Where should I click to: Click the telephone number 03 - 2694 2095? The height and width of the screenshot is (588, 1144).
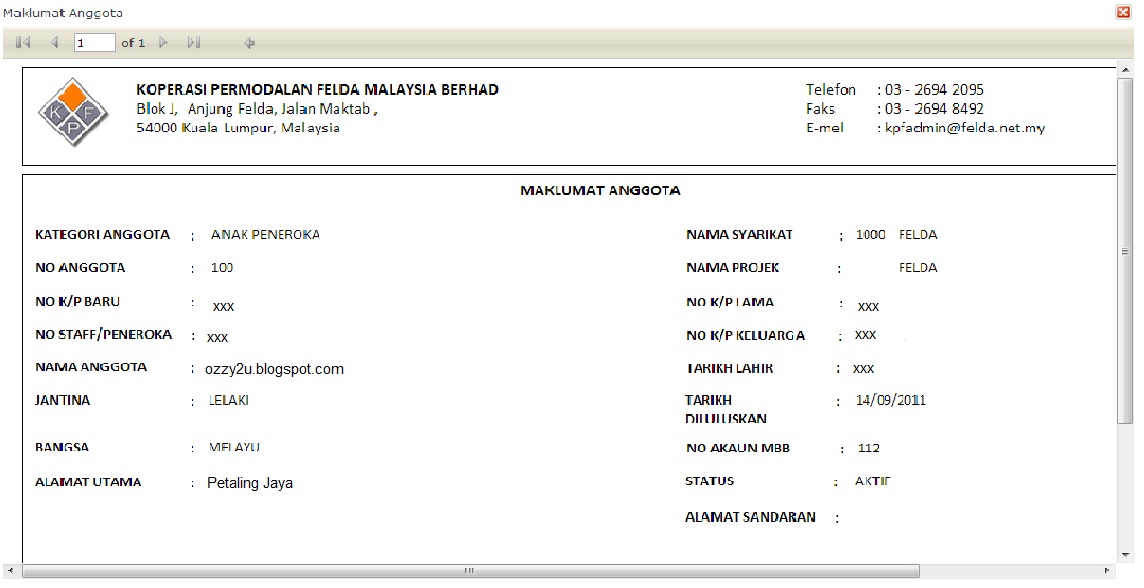(x=934, y=90)
